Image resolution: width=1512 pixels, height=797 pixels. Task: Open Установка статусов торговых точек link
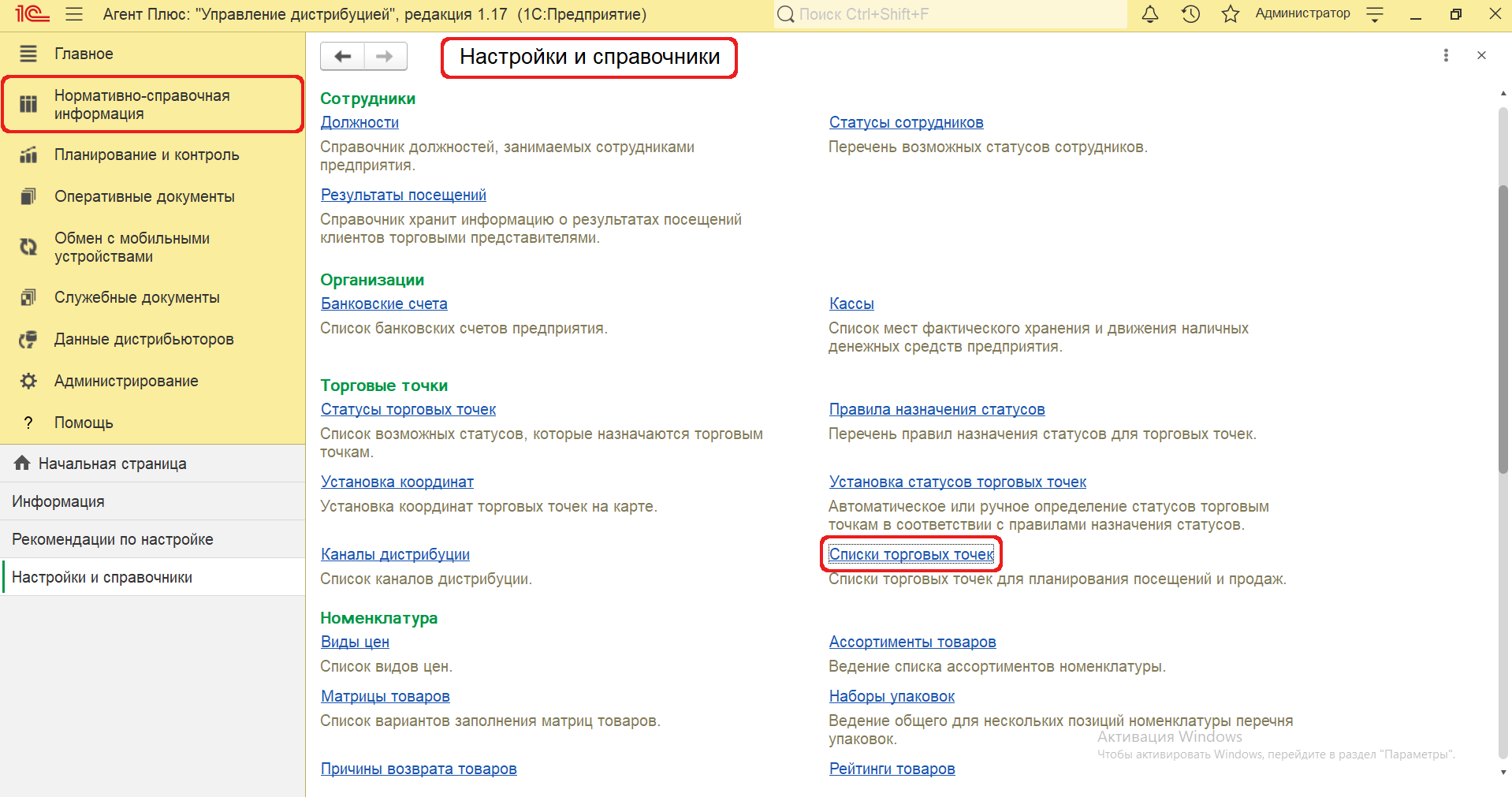[x=957, y=482]
